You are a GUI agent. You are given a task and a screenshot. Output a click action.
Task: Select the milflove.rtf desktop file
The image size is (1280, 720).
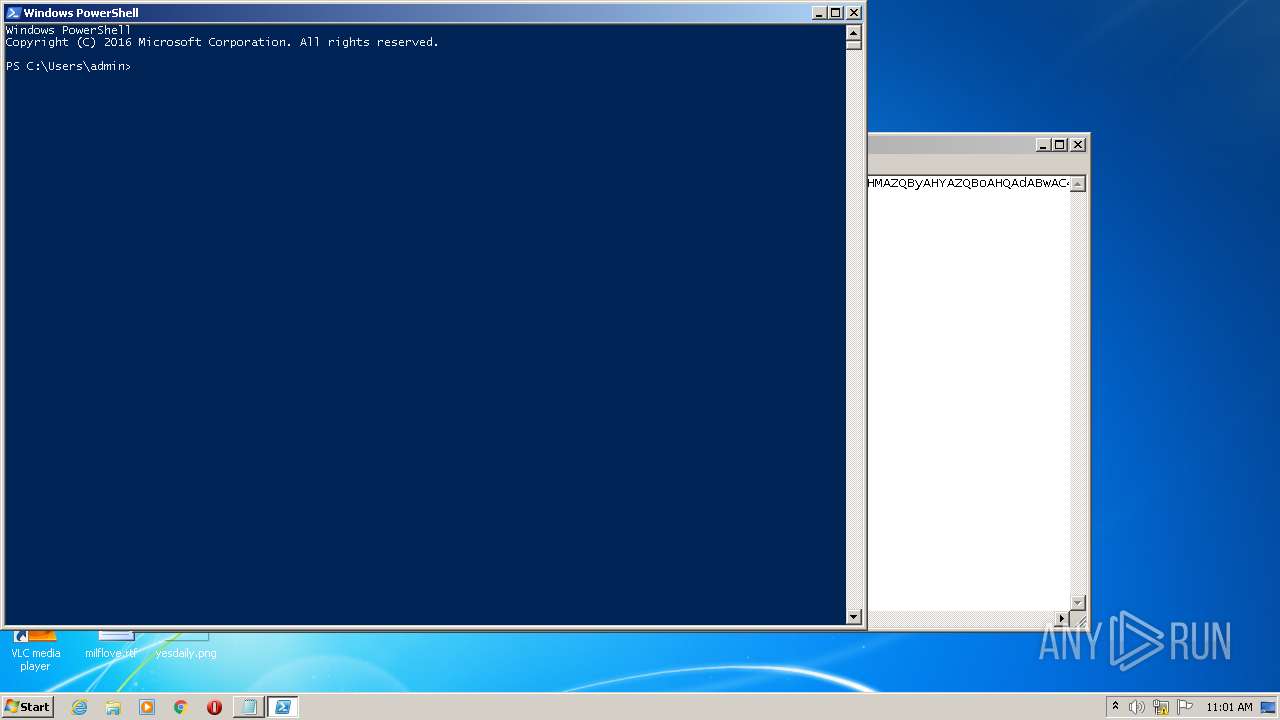112,646
